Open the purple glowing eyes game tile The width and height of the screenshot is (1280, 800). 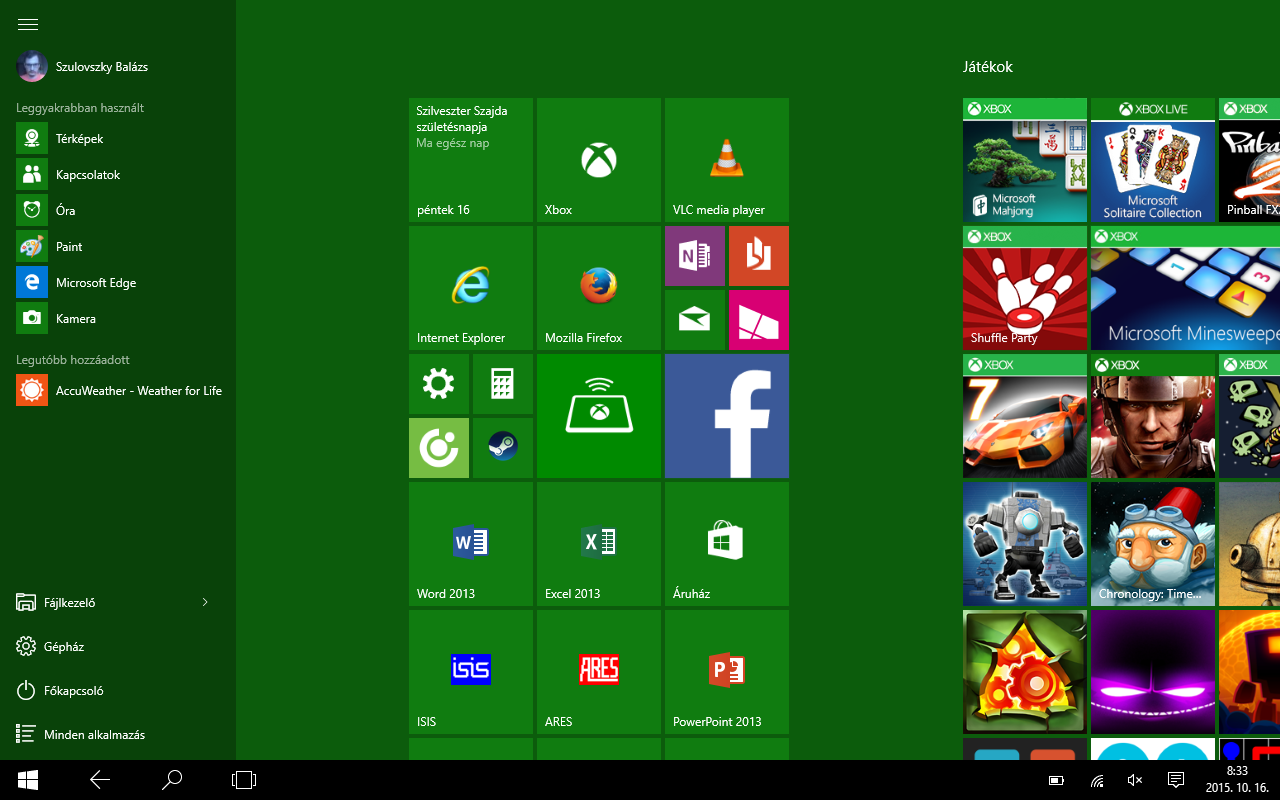[1153, 672]
